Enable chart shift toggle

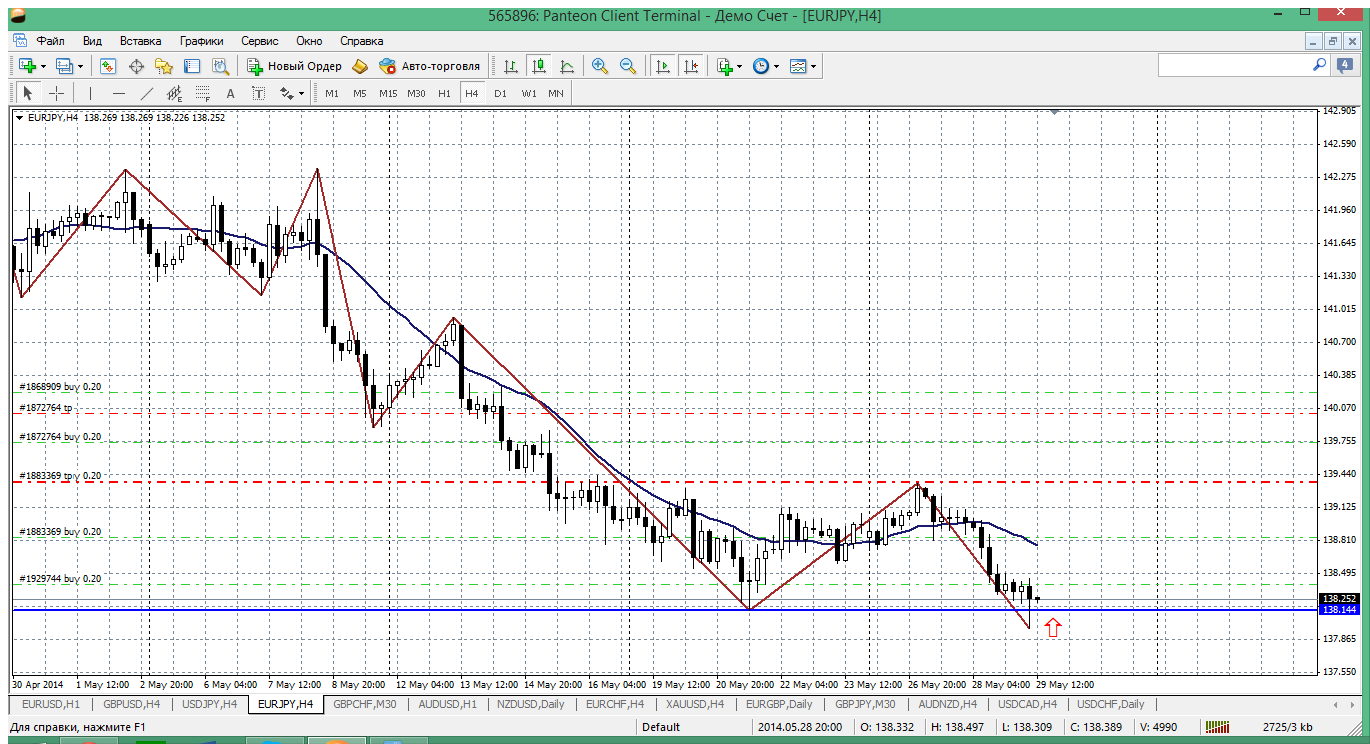691,66
